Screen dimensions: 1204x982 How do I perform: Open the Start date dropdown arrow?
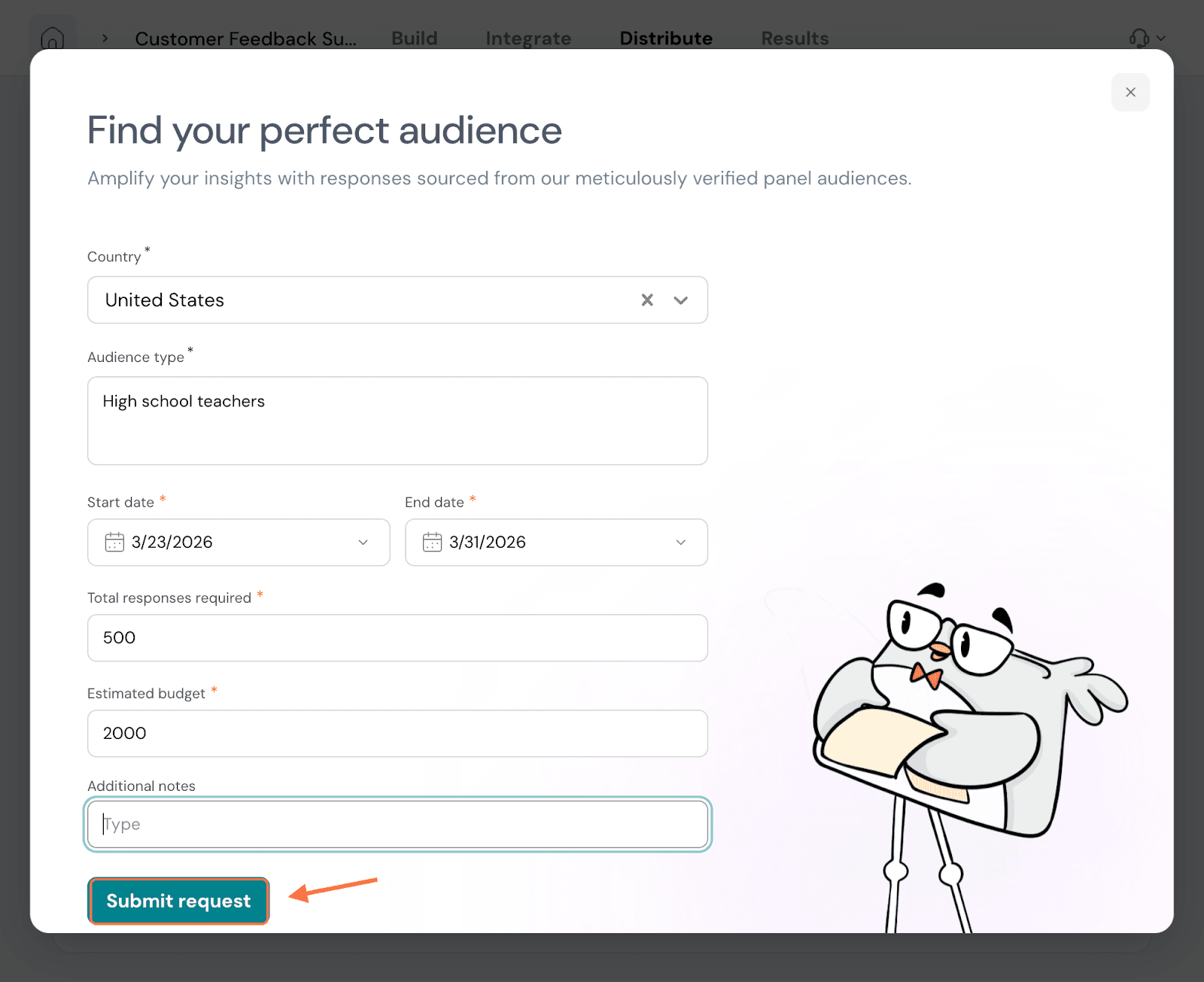363,542
